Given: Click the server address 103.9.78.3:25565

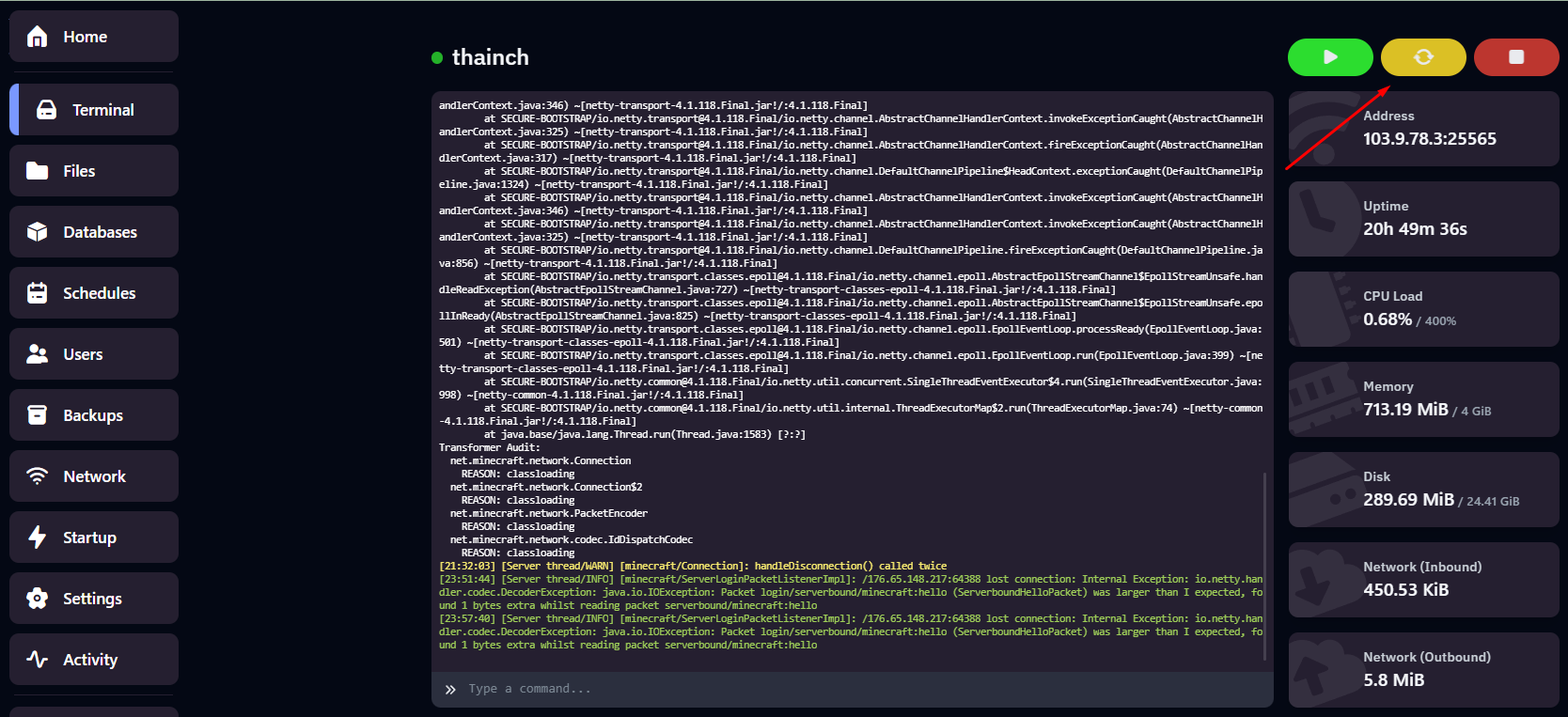Looking at the screenshot, I should click(x=1429, y=139).
